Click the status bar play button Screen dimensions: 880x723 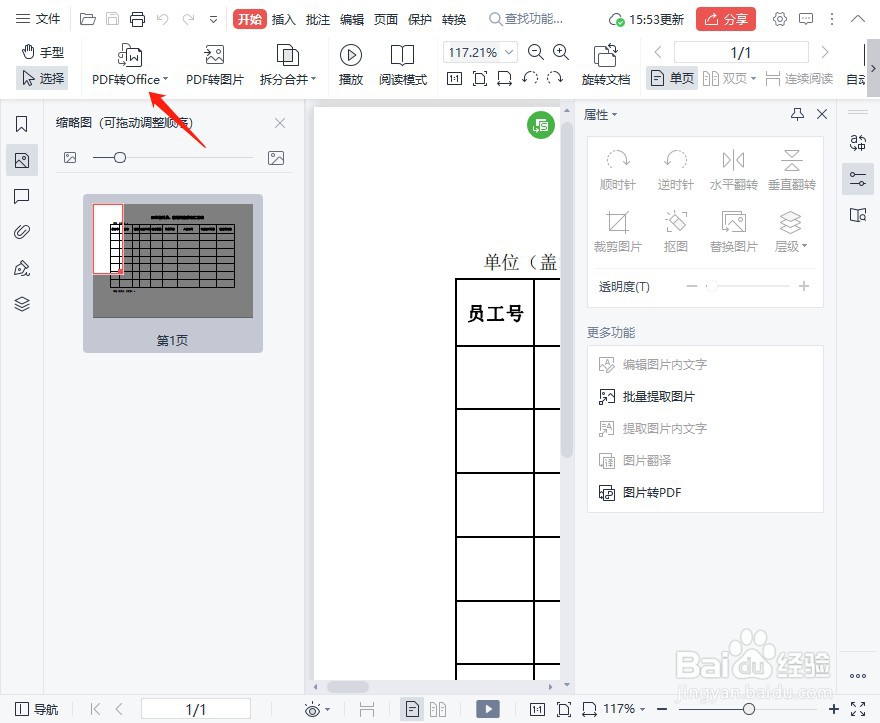pyautogui.click(x=488, y=709)
